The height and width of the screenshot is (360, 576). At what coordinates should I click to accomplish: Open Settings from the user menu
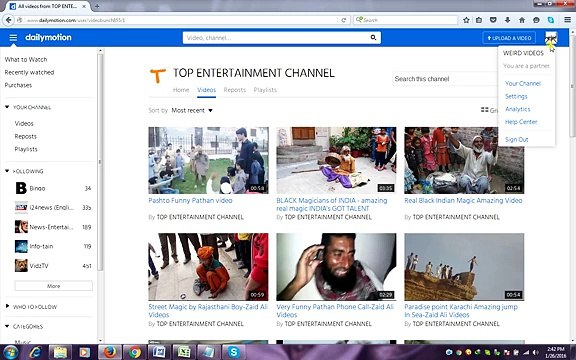point(516,96)
